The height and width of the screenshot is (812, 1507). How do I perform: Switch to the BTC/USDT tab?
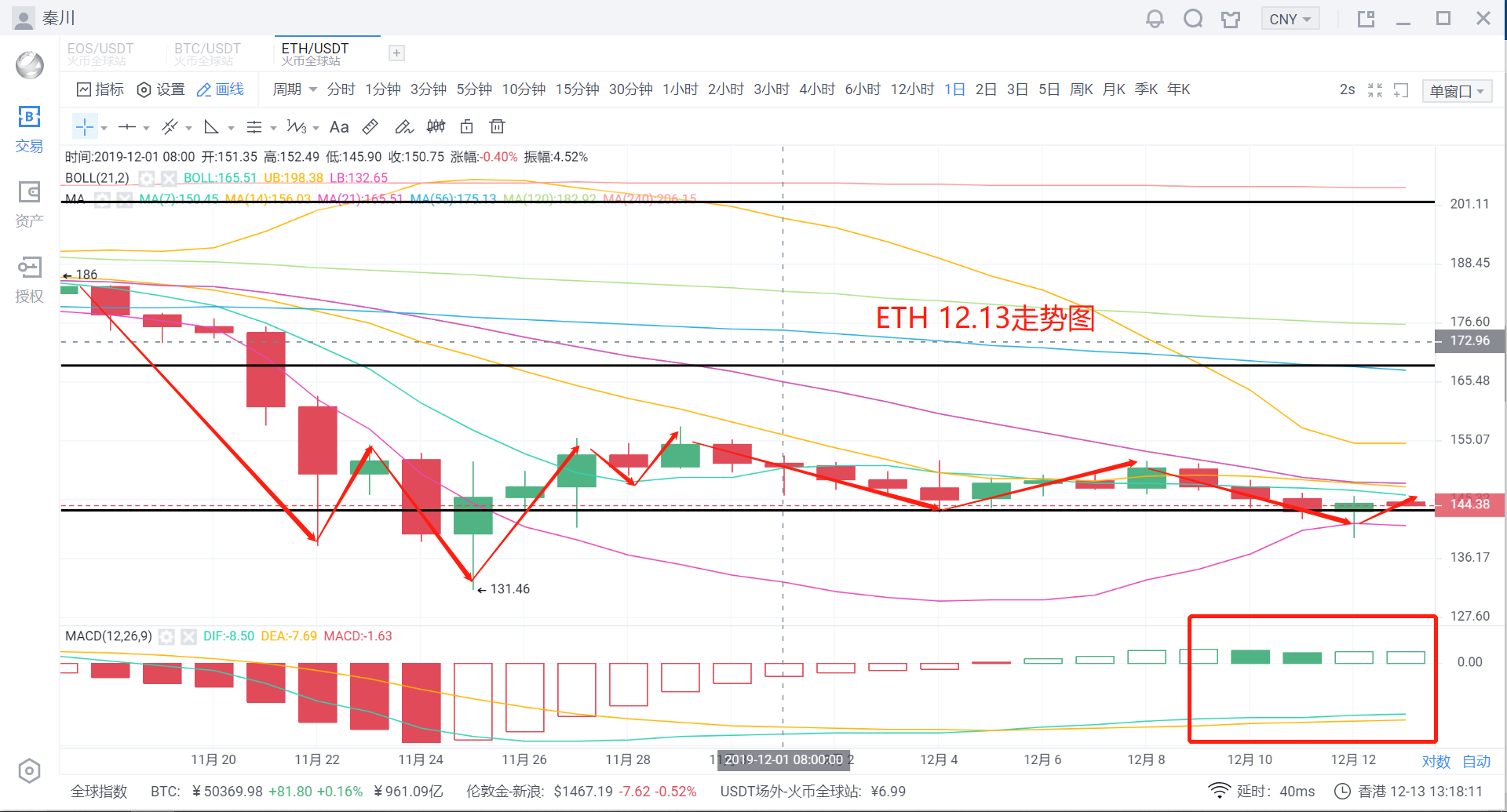click(207, 53)
